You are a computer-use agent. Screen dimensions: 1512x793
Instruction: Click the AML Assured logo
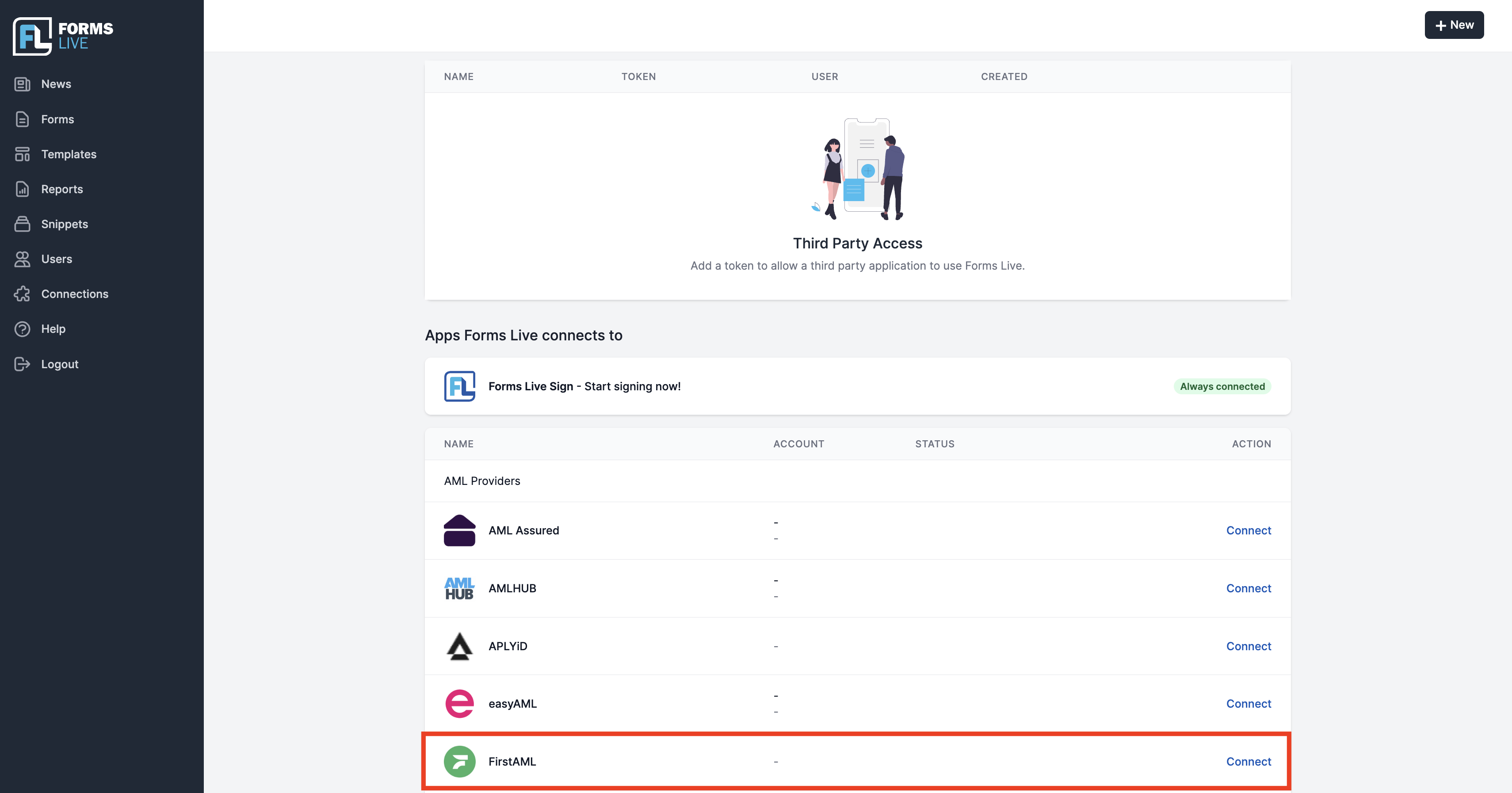[x=460, y=530]
